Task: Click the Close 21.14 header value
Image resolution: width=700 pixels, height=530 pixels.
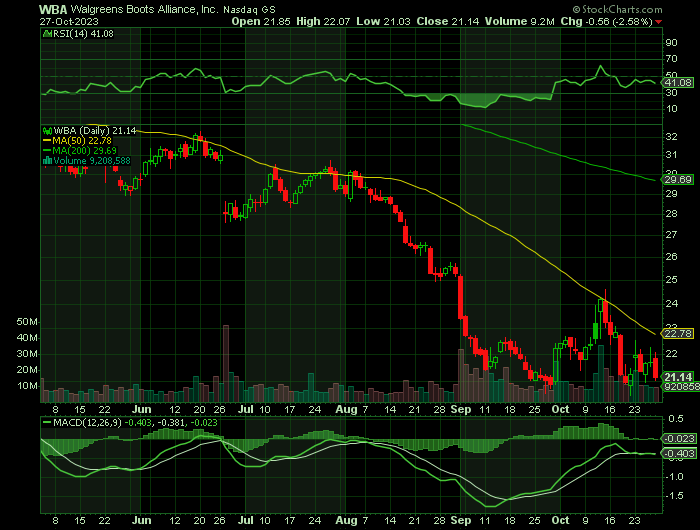Action: pyautogui.click(x=448, y=21)
